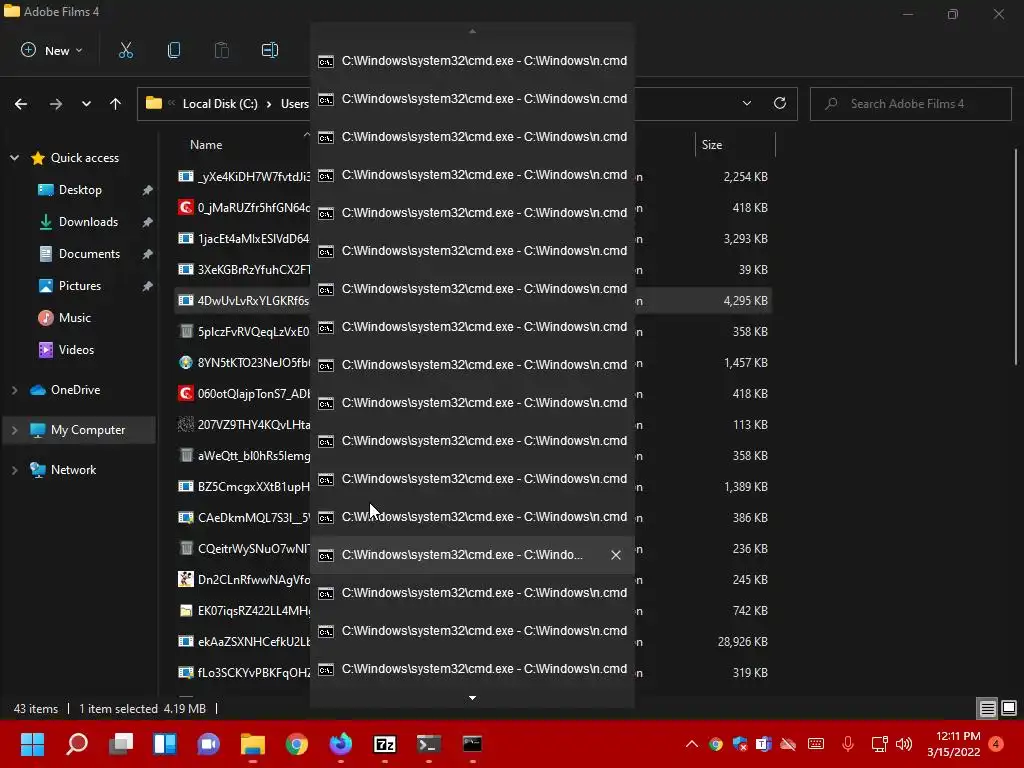Click the File Explorer taskbar icon

(253, 744)
